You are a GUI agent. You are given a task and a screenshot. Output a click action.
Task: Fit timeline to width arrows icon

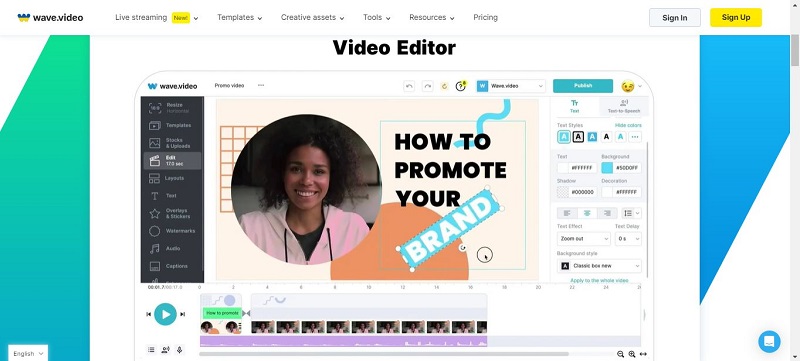pos(643,354)
